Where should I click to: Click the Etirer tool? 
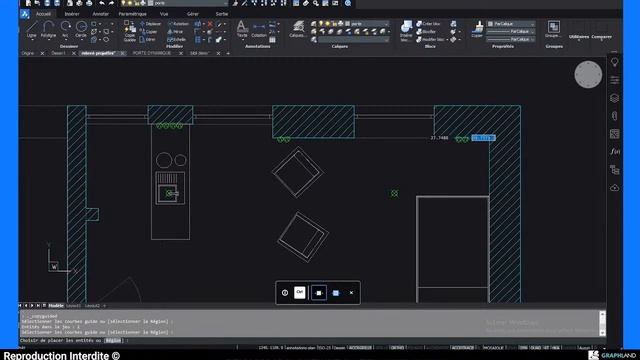pos(148,40)
